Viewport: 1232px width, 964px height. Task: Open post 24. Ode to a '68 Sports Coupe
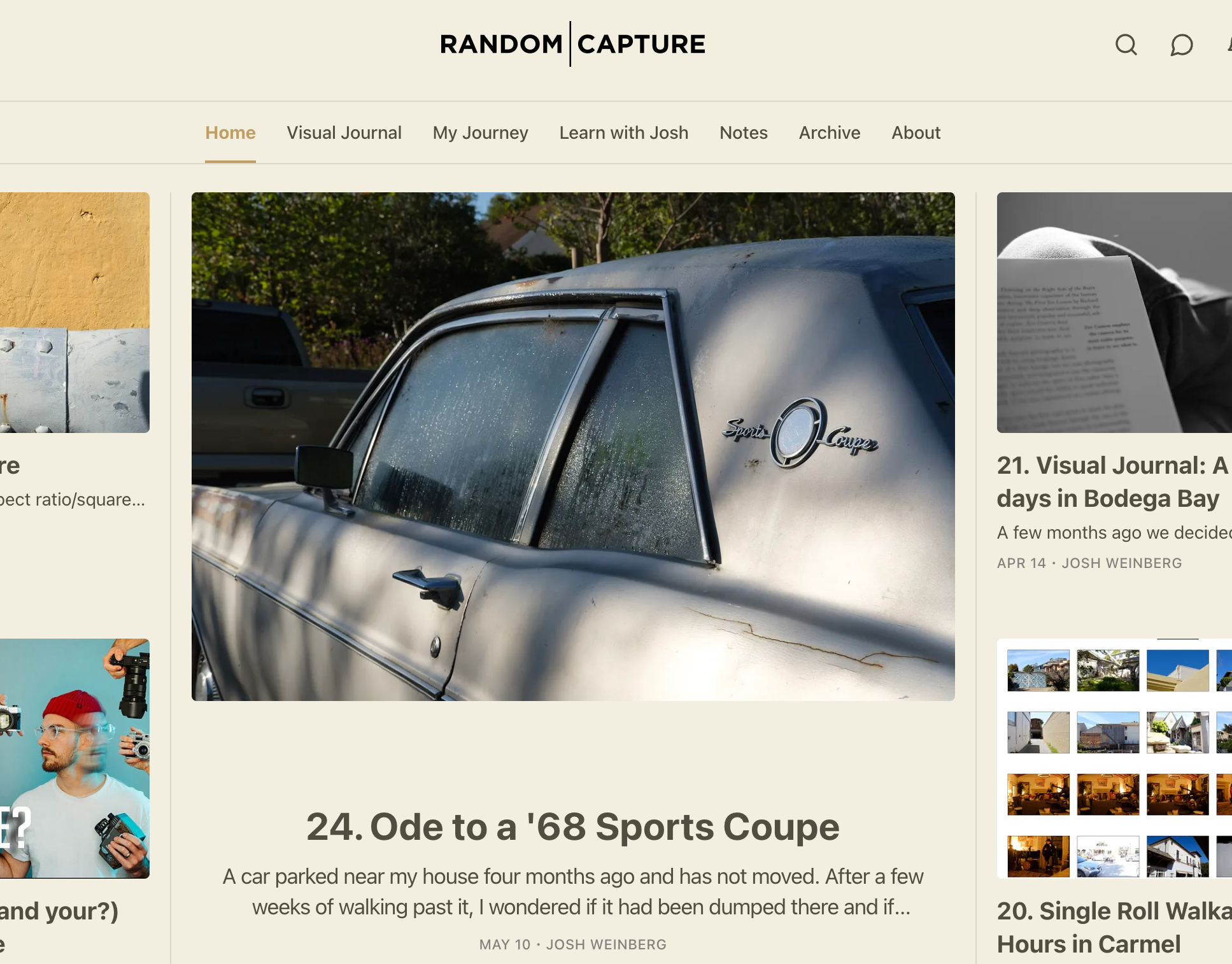(x=573, y=826)
